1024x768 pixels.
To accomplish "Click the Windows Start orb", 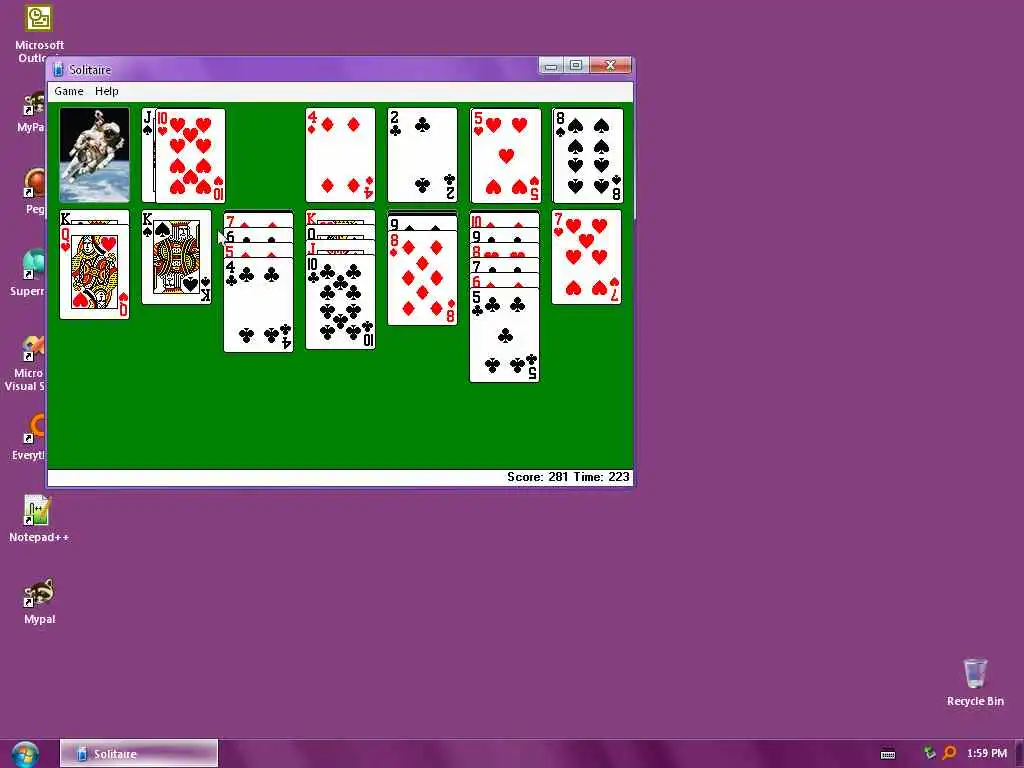I will tap(25, 754).
